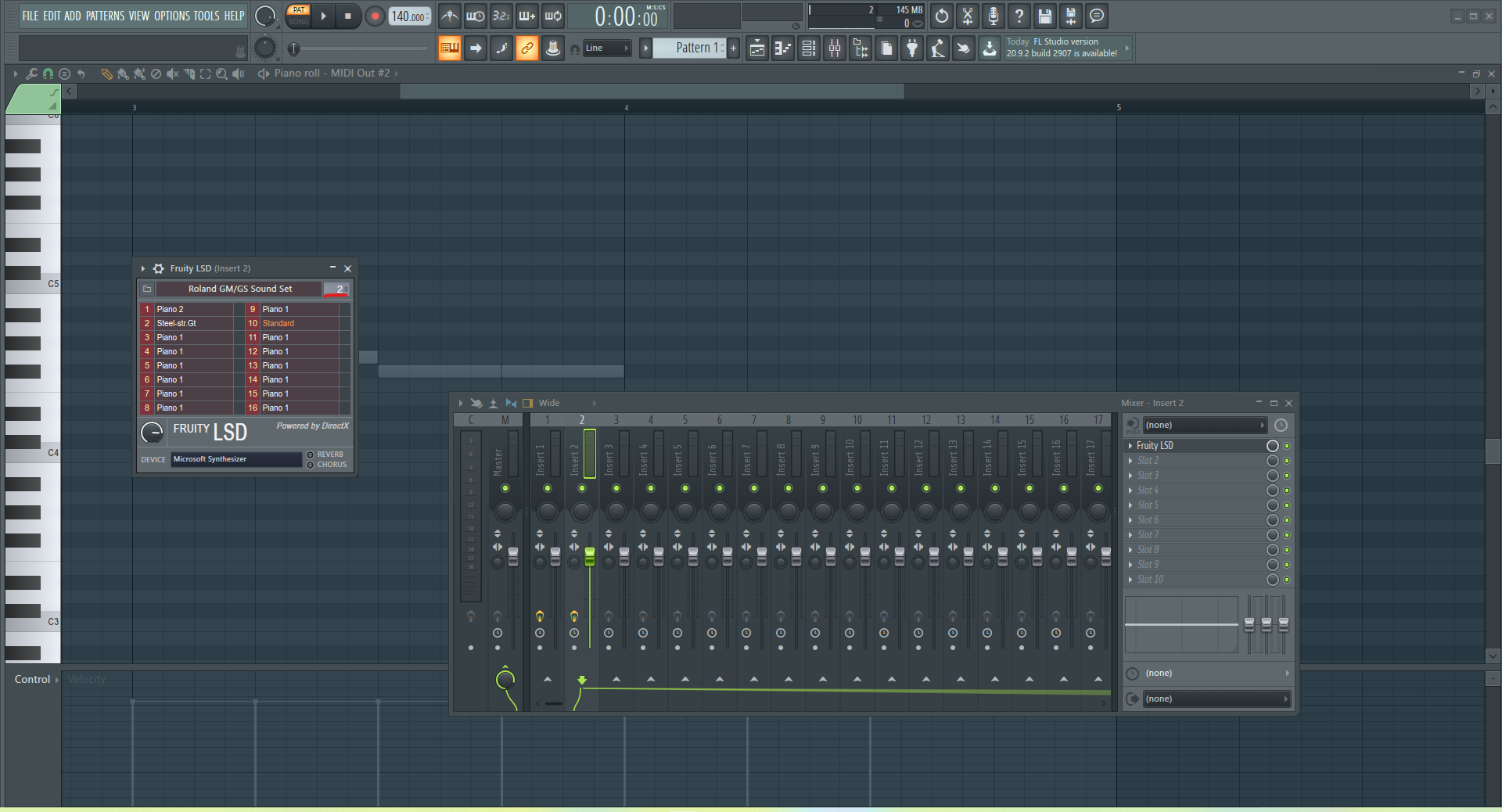Click the piano roll horizontal scrollbar
Viewport: 1502px width, 812px height.
(x=652, y=92)
